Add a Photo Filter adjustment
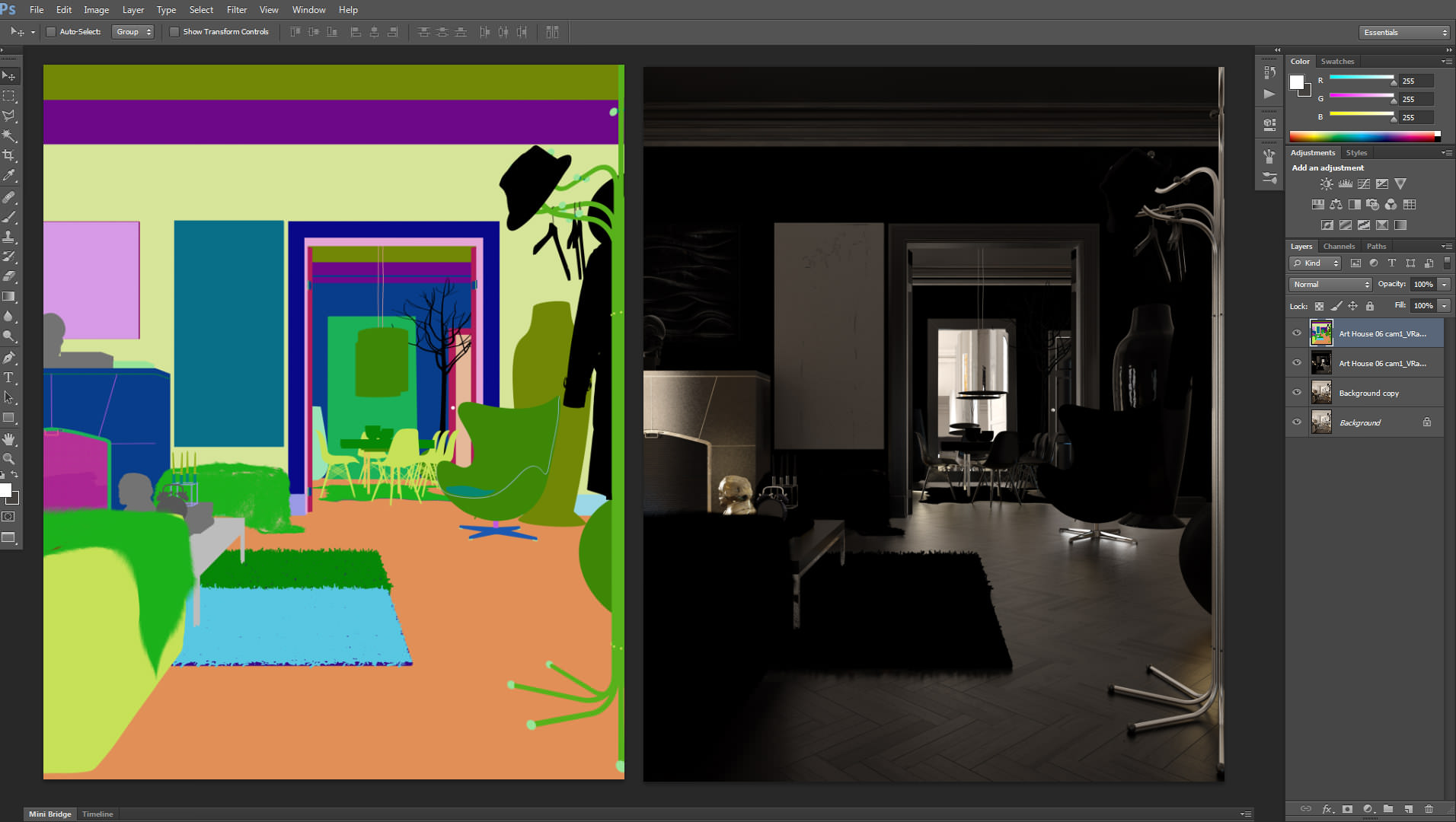The image size is (1456, 822). pyautogui.click(x=1373, y=205)
